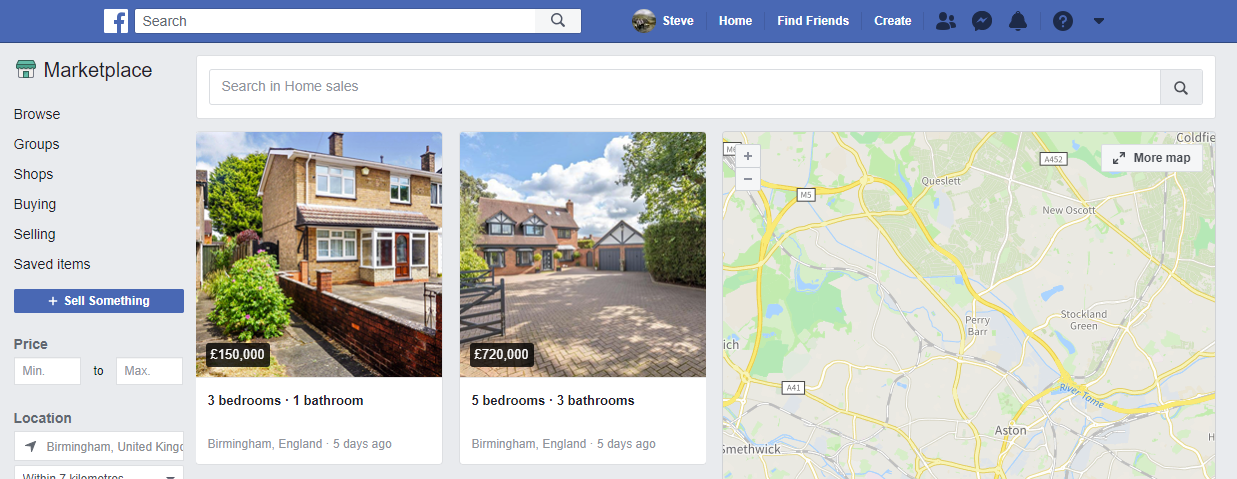Click the top search magnifier button
Screen dimensions: 1237x479
click(x=558, y=21)
